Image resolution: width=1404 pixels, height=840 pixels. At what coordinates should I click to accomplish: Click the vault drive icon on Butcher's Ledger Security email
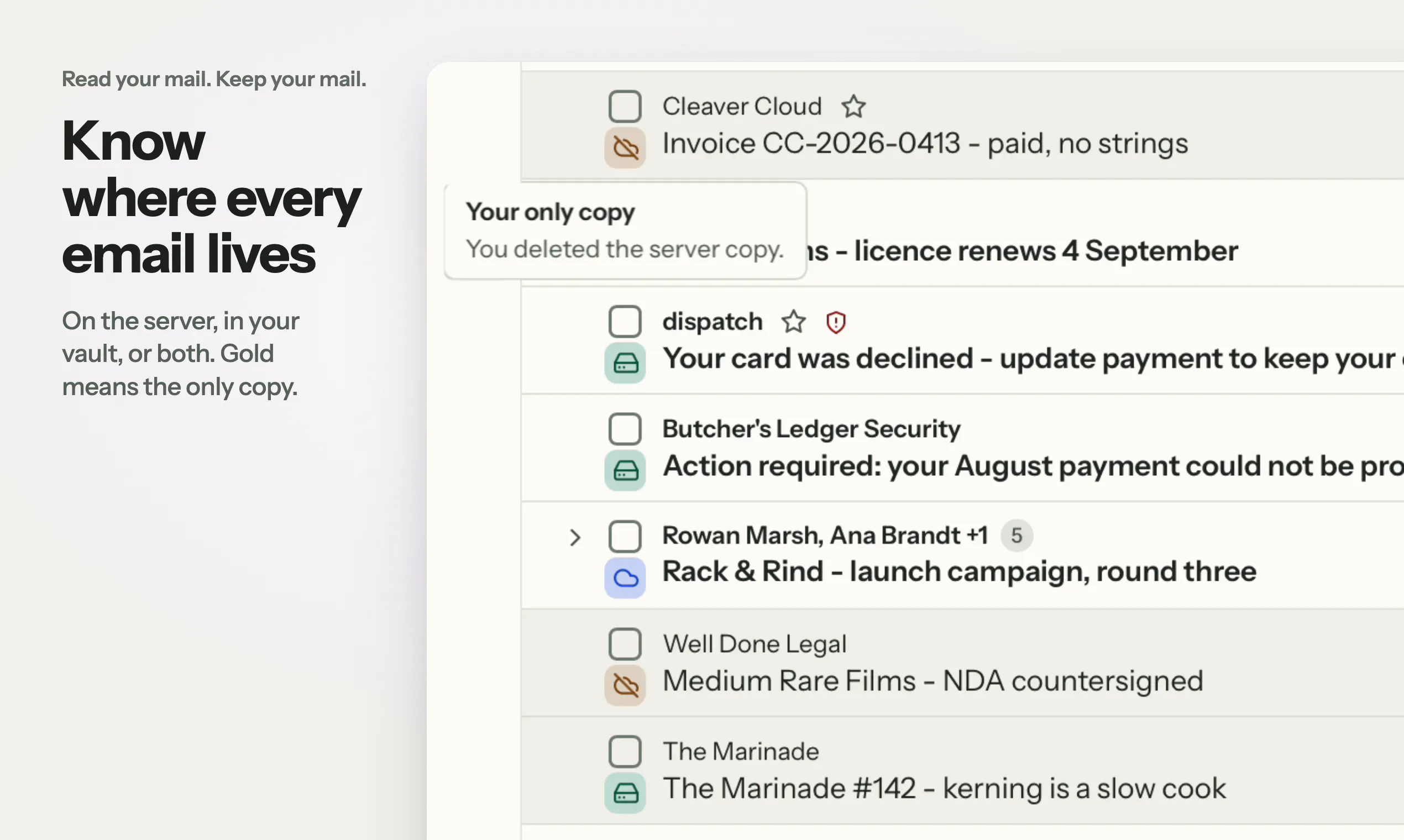coord(625,470)
